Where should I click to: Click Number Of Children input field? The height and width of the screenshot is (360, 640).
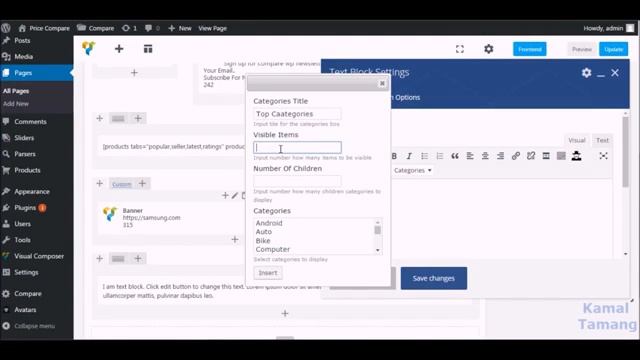pos(297,181)
